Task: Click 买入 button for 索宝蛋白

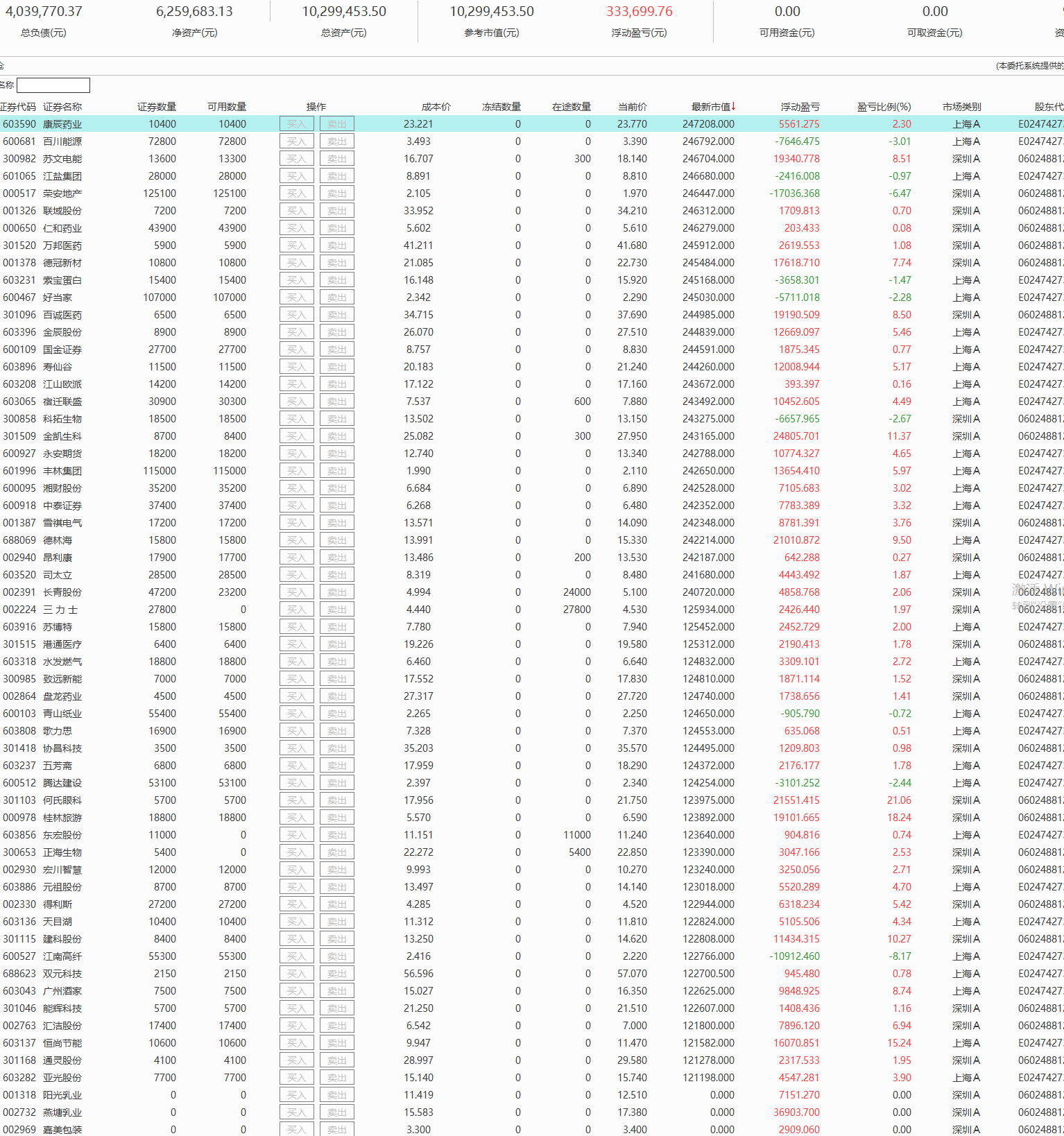Action: (297, 280)
